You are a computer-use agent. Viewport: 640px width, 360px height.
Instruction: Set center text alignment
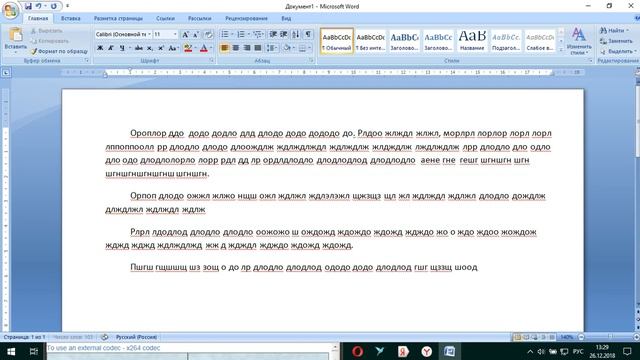(x=236, y=48)
